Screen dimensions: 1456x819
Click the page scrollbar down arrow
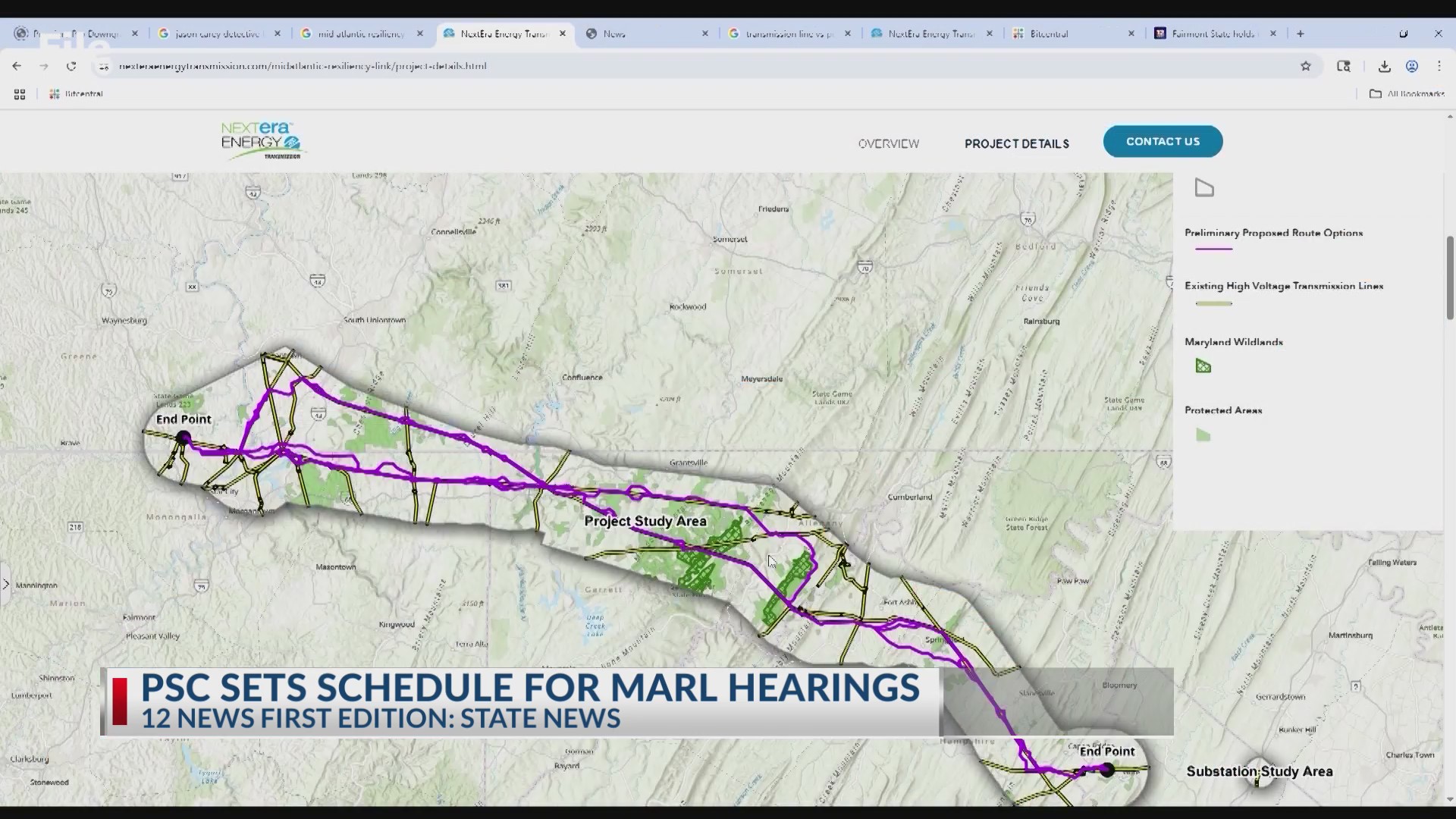(1450, 799)
